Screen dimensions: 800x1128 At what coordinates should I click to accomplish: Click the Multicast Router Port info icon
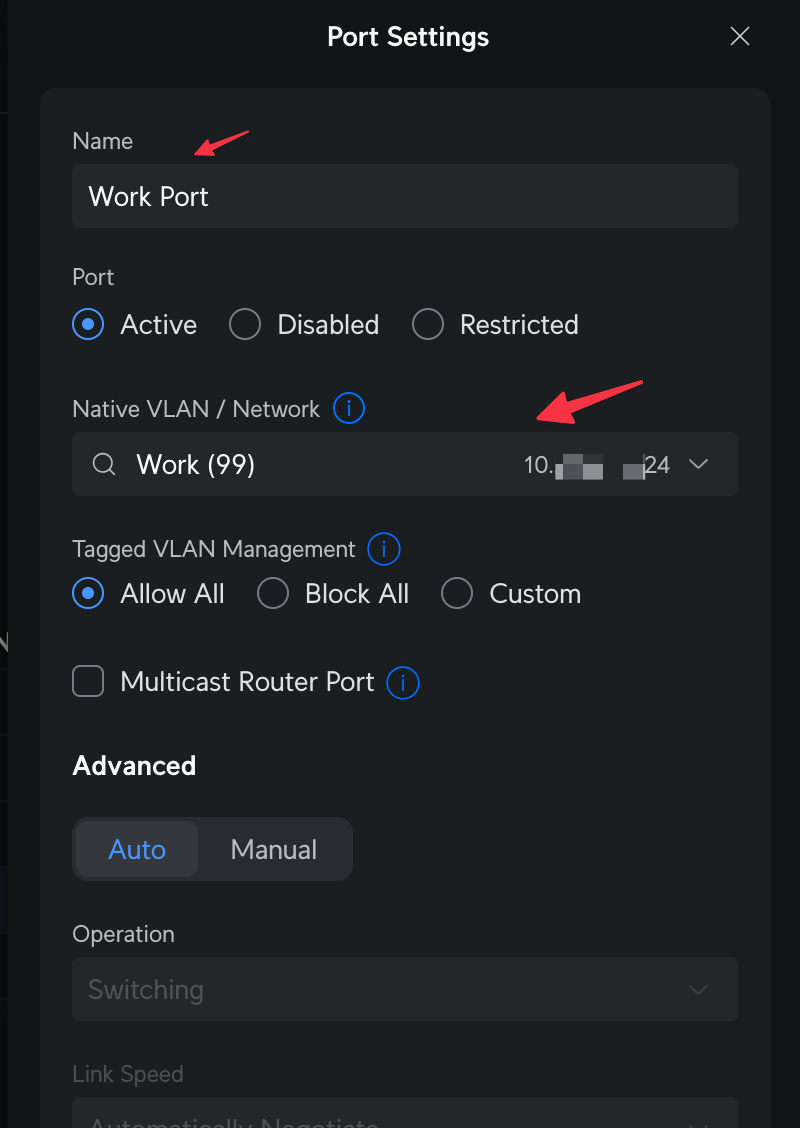click(403, 682)
